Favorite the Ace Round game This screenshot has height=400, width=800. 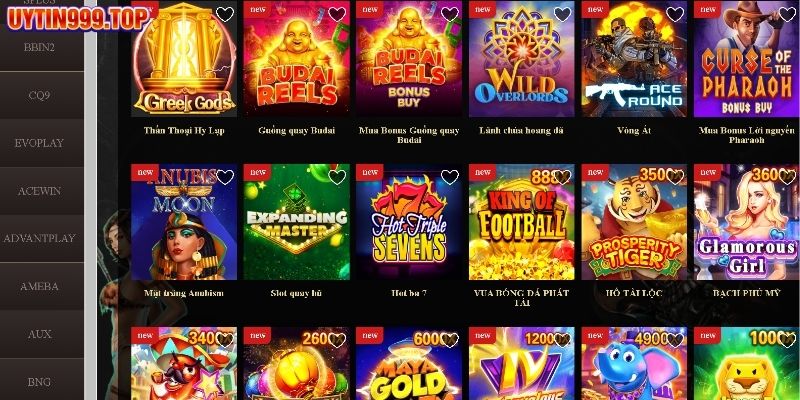tap(675, 14)
